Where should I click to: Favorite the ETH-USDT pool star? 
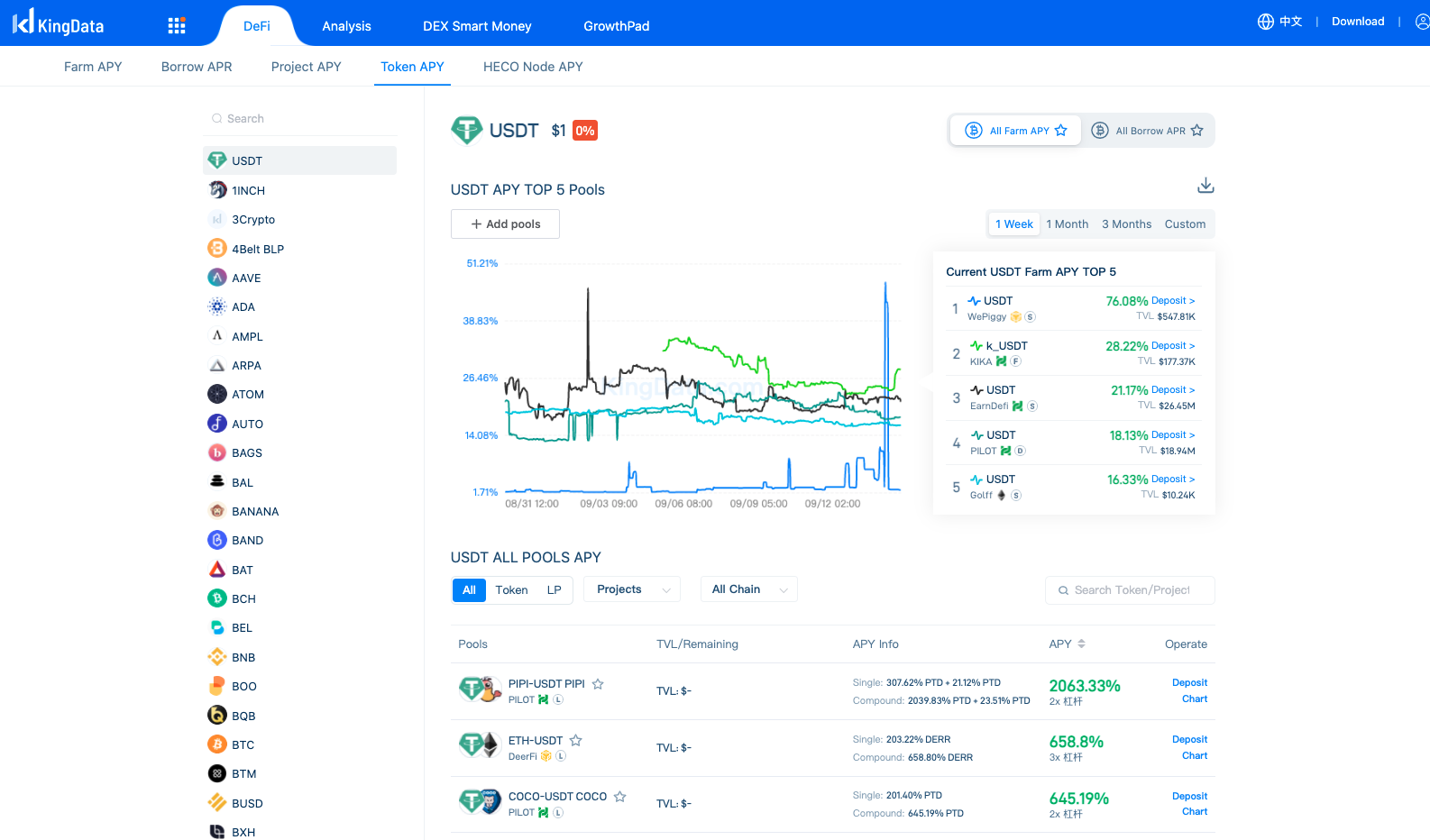tap(576, 741)
